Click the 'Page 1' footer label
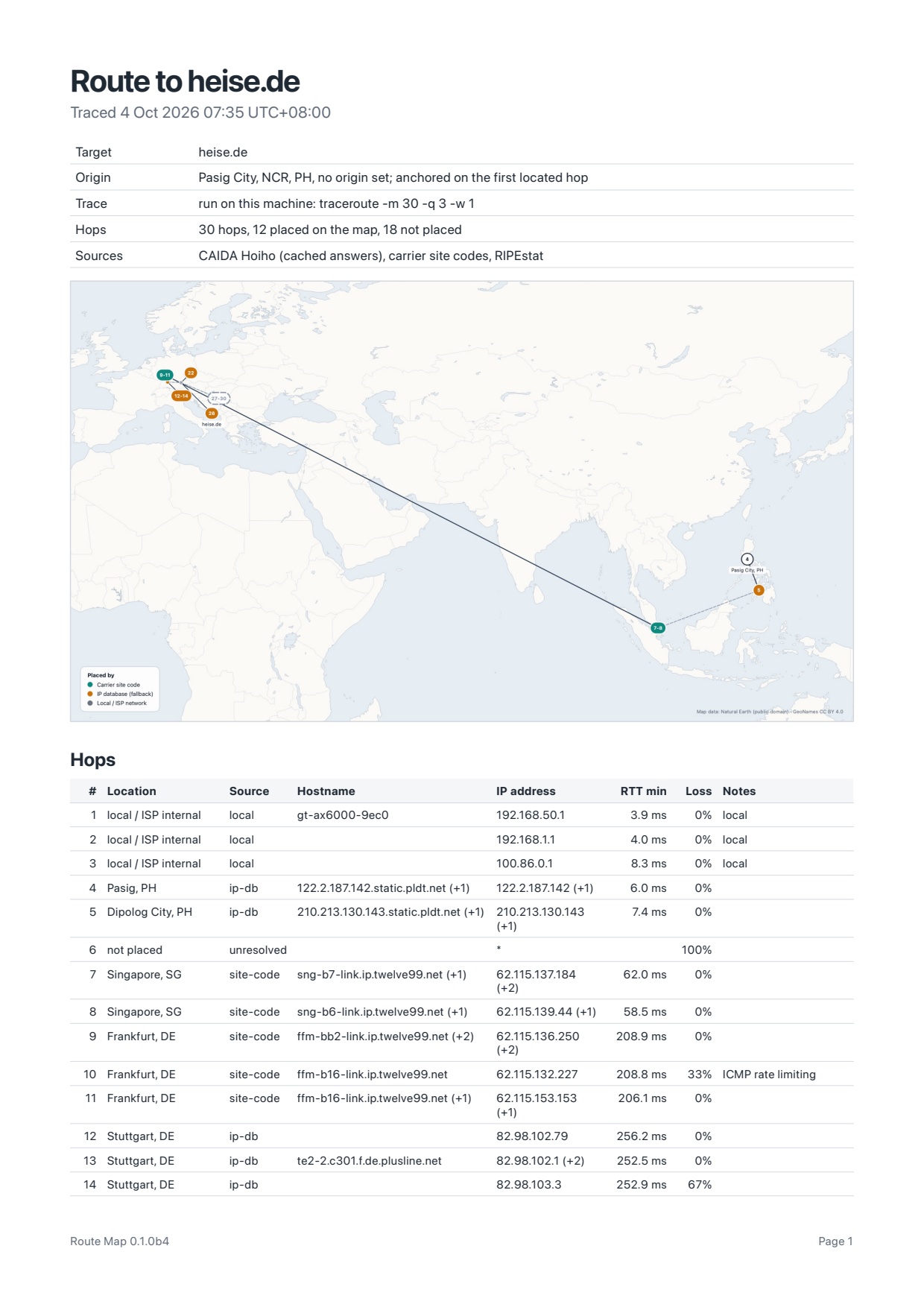924x1307 pixels. point(835,1241)
